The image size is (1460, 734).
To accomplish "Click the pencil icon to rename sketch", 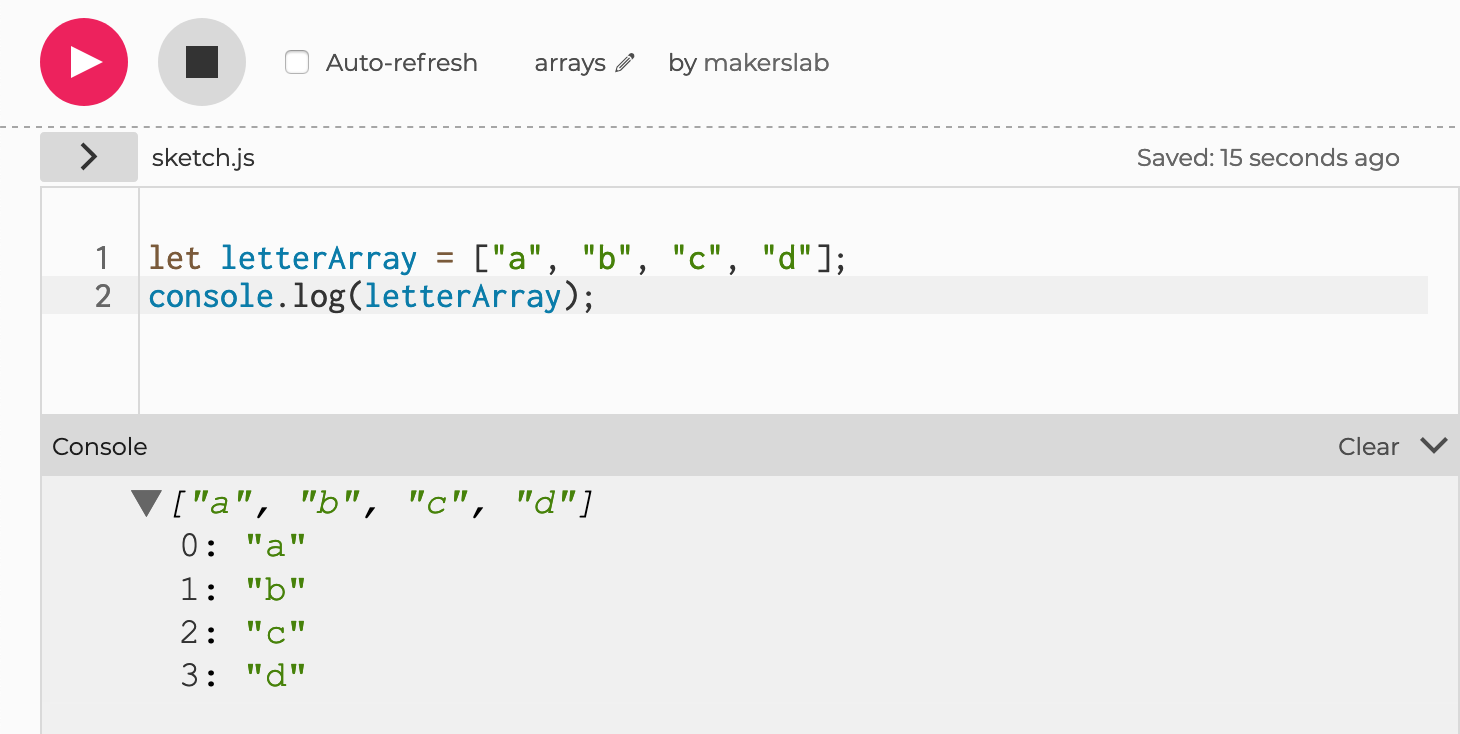I will click(625, 63).
